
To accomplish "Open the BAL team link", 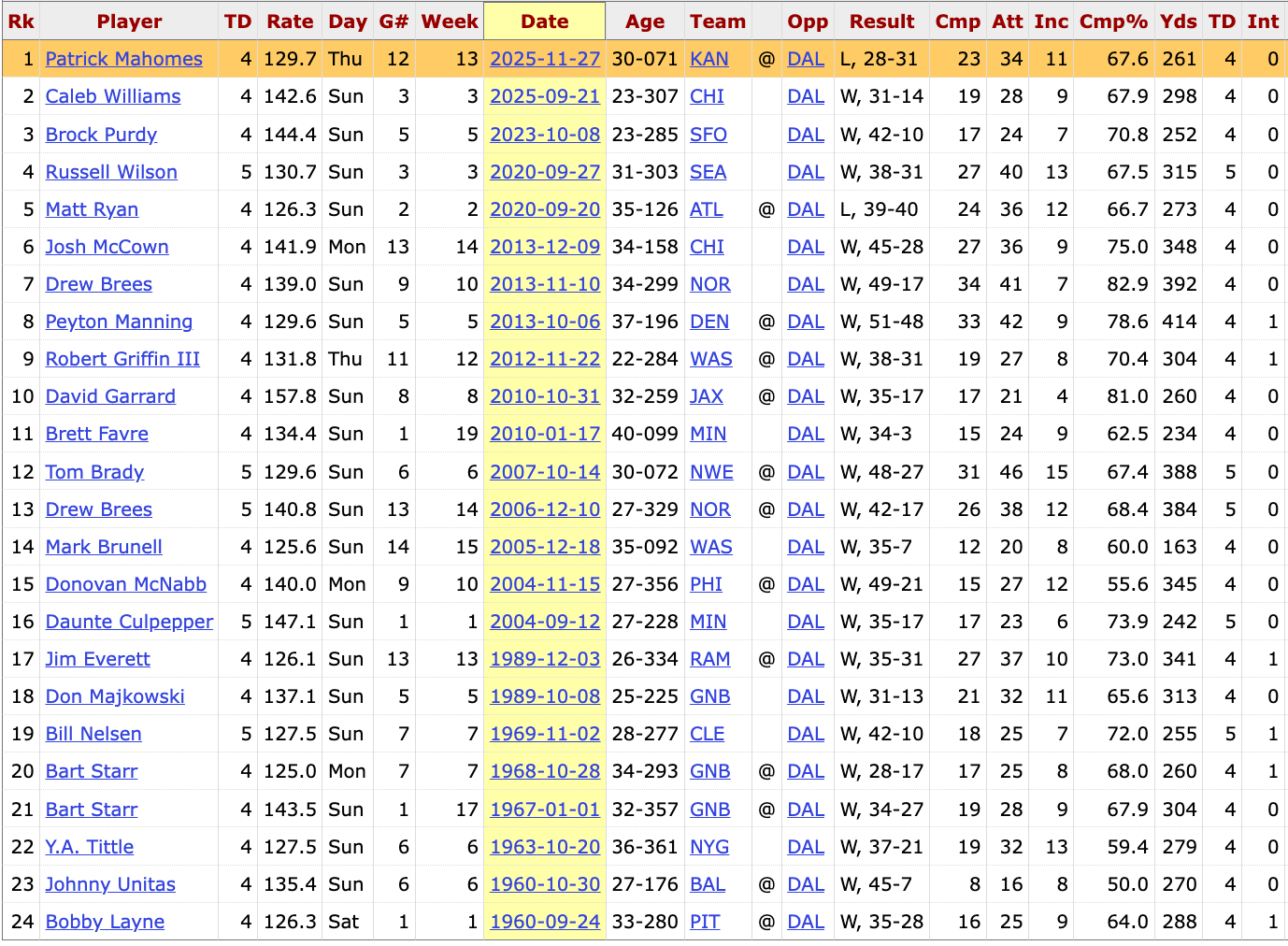I will 708,884.
